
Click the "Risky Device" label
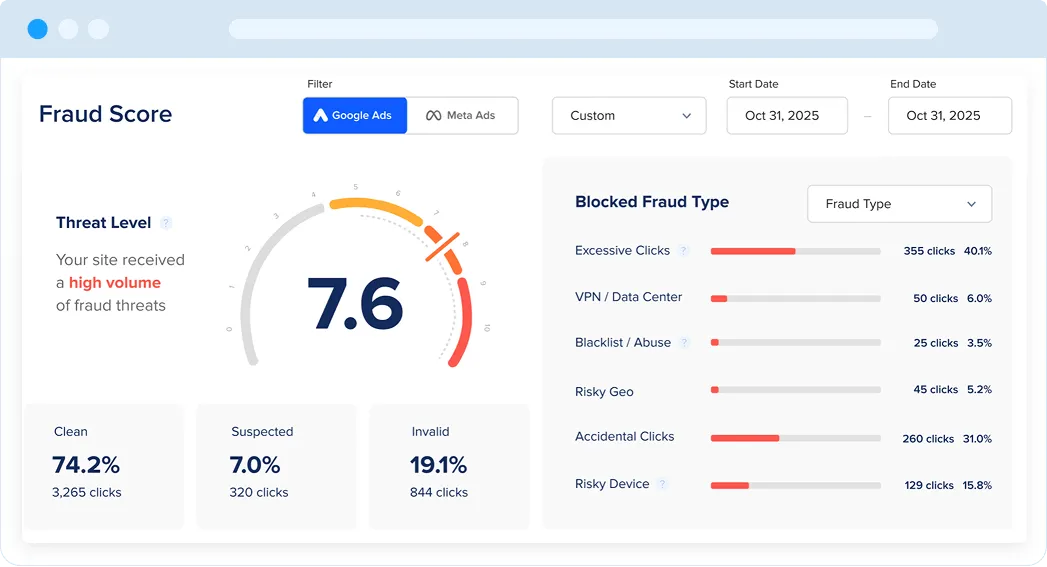(612, 484)
